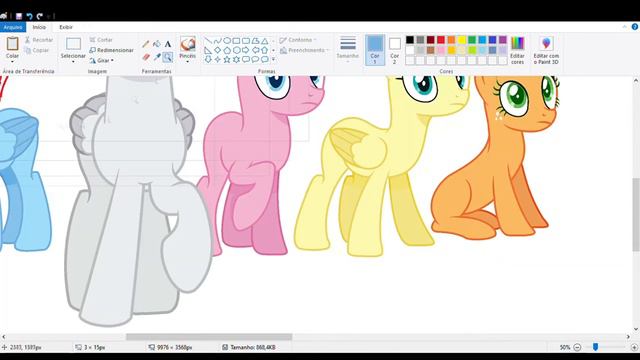The width and height of the screenshot is (640, 360).
Task: Click the Redimensionar button
Action: pos(111,50)
